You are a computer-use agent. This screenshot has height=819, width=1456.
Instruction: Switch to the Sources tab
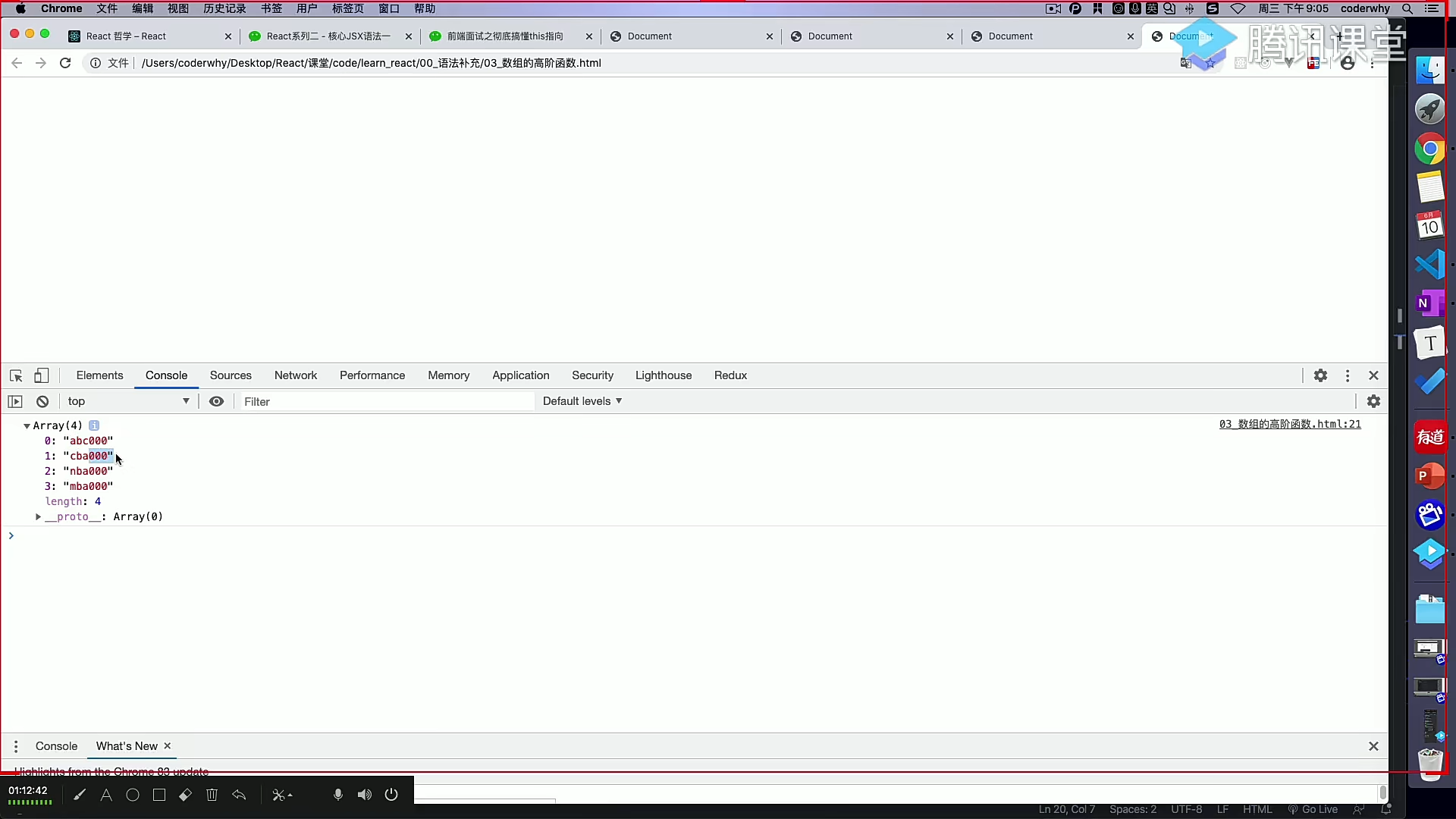point(231,375)
